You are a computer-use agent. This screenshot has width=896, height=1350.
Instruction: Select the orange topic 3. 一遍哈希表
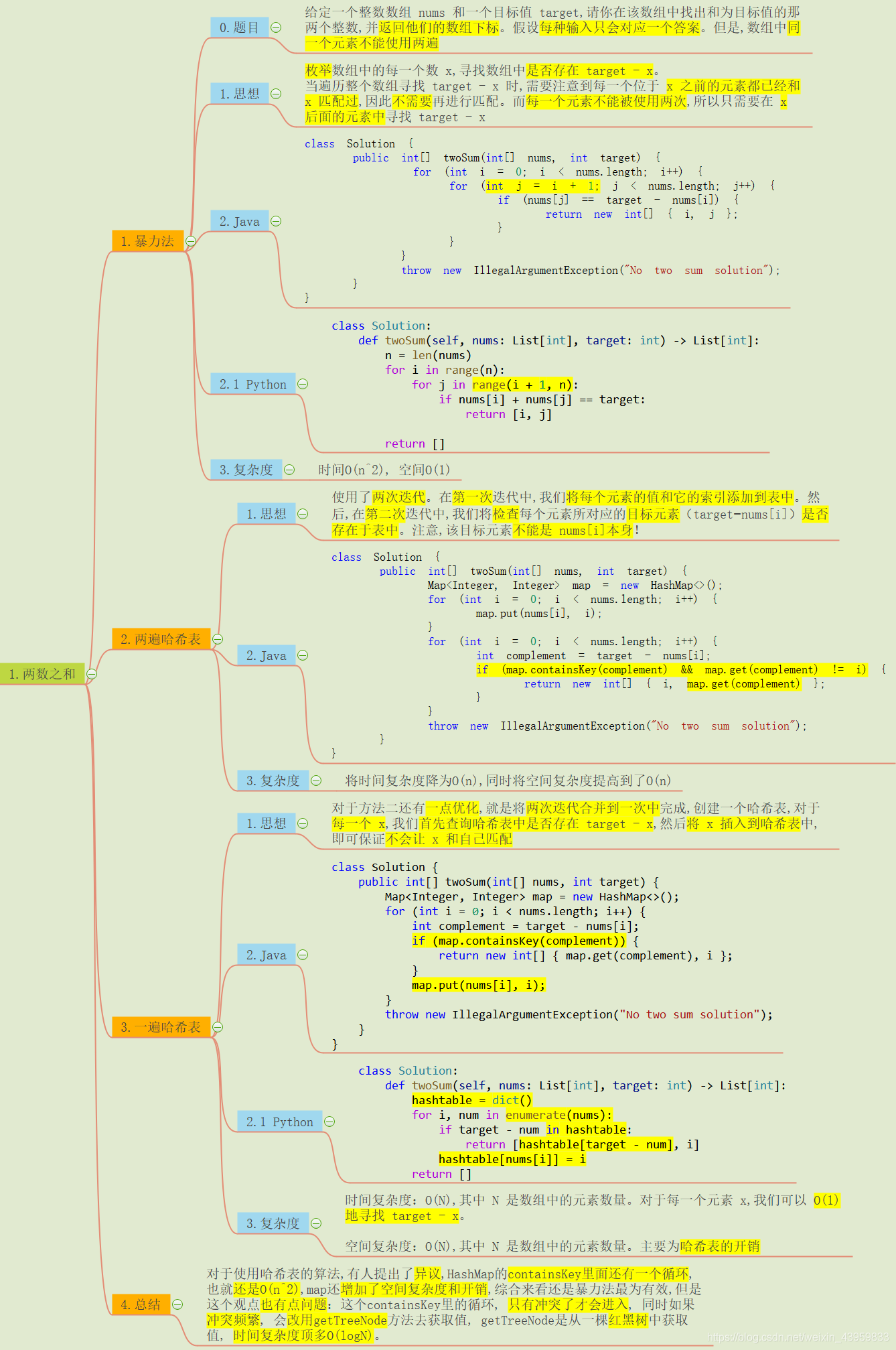(161, 1027)
